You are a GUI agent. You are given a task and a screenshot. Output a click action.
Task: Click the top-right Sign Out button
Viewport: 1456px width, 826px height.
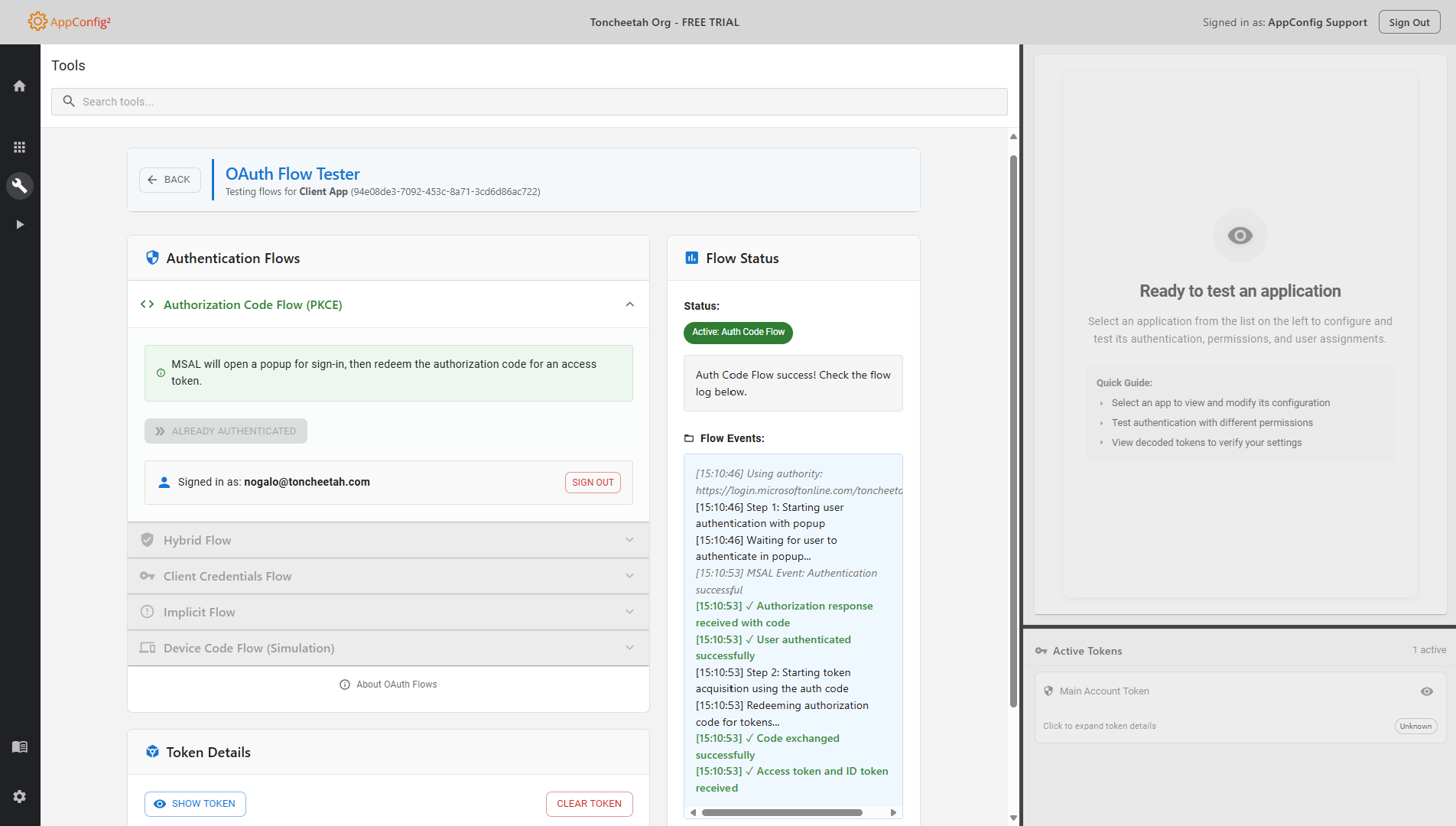point(1409,22)
